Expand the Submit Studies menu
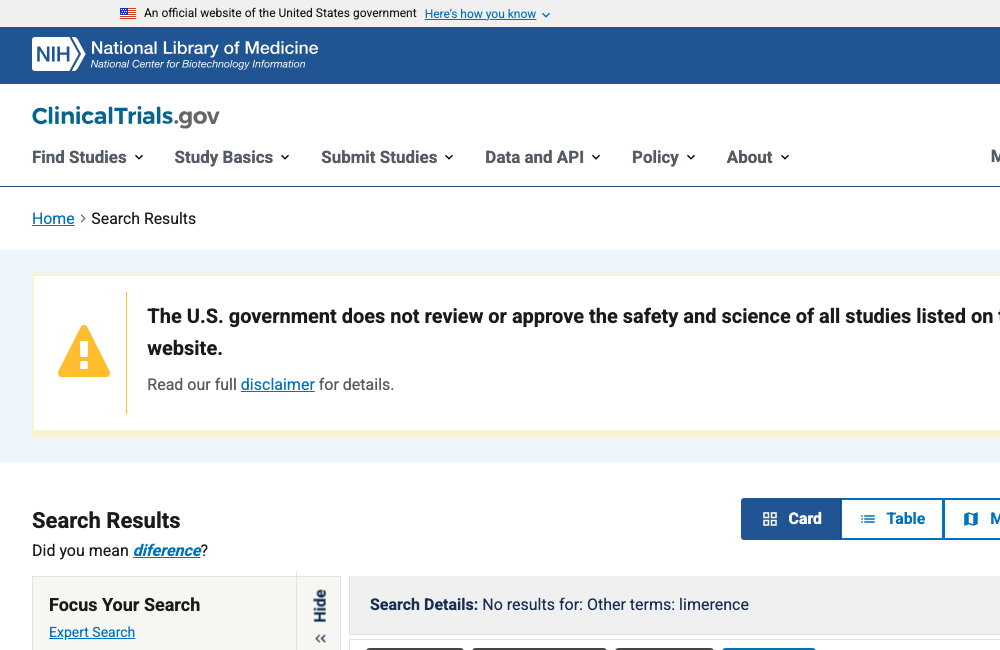 click(387, 158)
